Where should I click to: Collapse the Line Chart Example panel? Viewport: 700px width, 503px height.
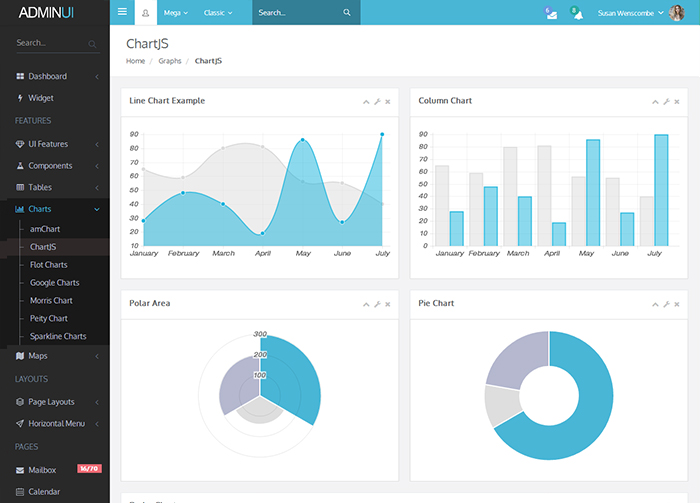pos(365,102)
